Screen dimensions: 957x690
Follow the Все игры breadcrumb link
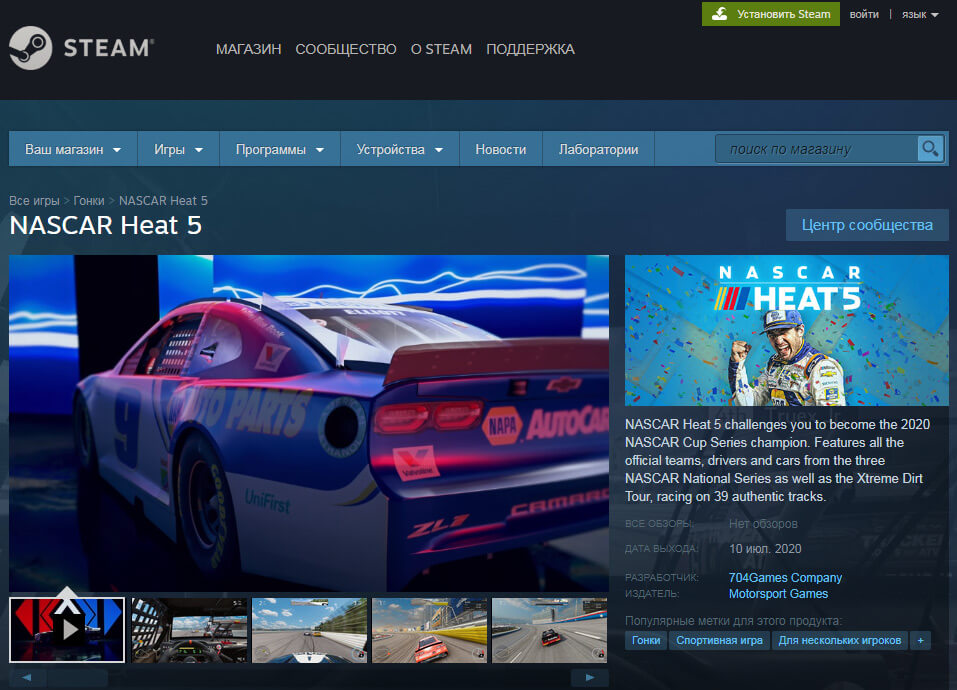click(34, 201)
